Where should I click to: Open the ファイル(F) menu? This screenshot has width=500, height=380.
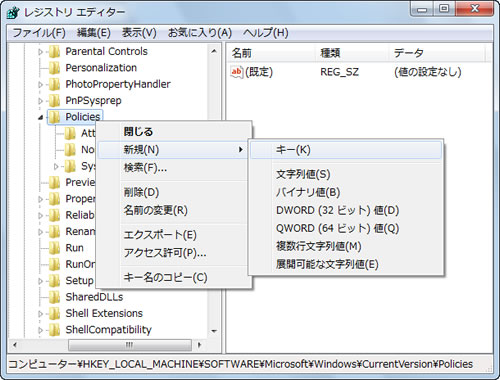pos(39,33)
